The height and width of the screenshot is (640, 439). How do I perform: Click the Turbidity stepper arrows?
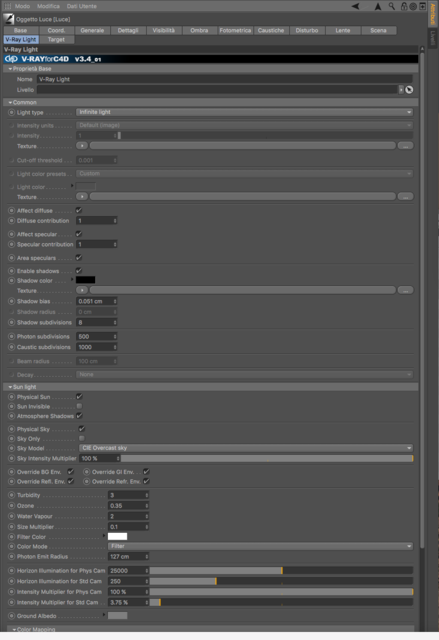pos(147,495)
